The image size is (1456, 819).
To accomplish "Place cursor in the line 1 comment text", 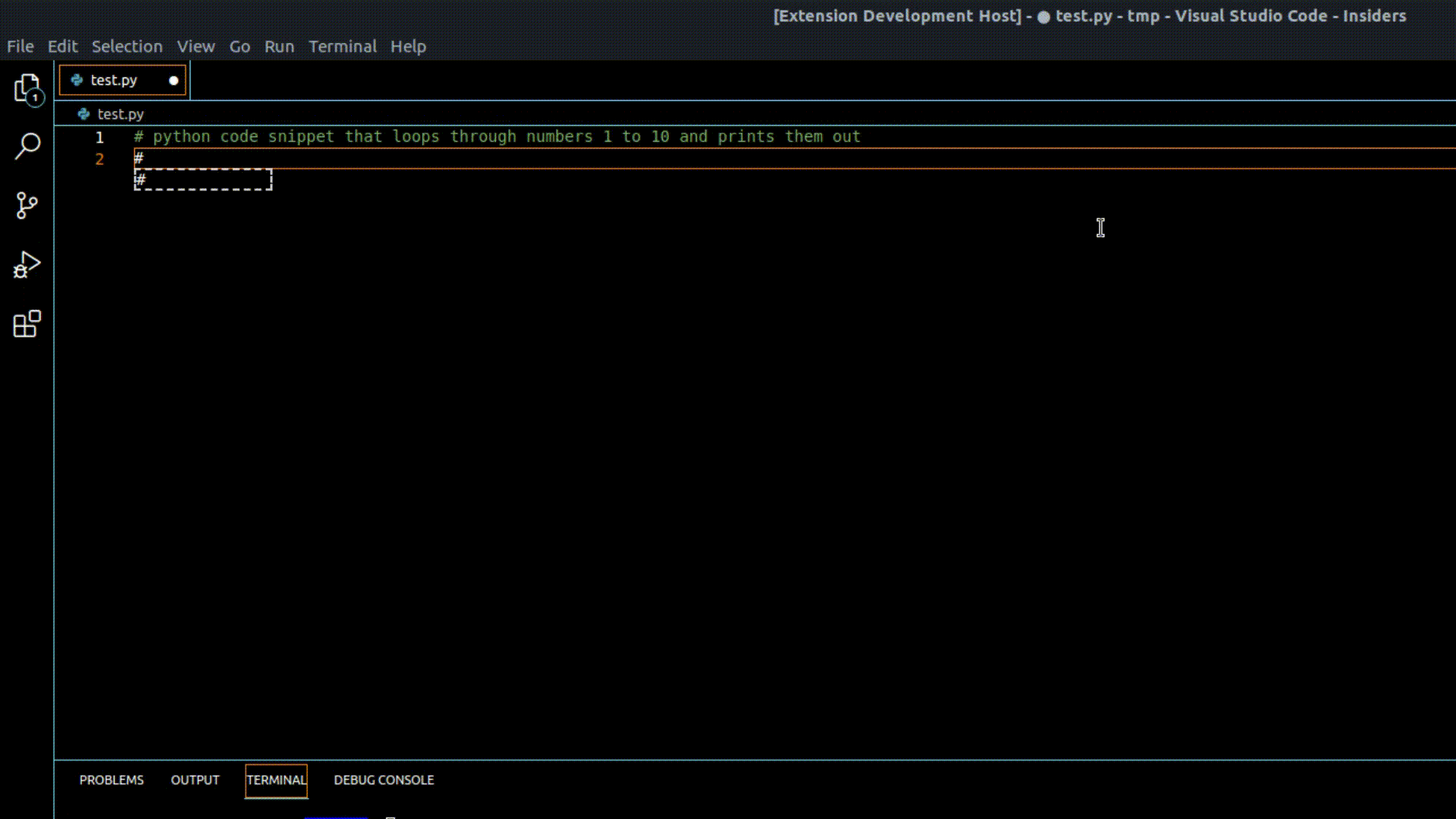I will 497,136.
